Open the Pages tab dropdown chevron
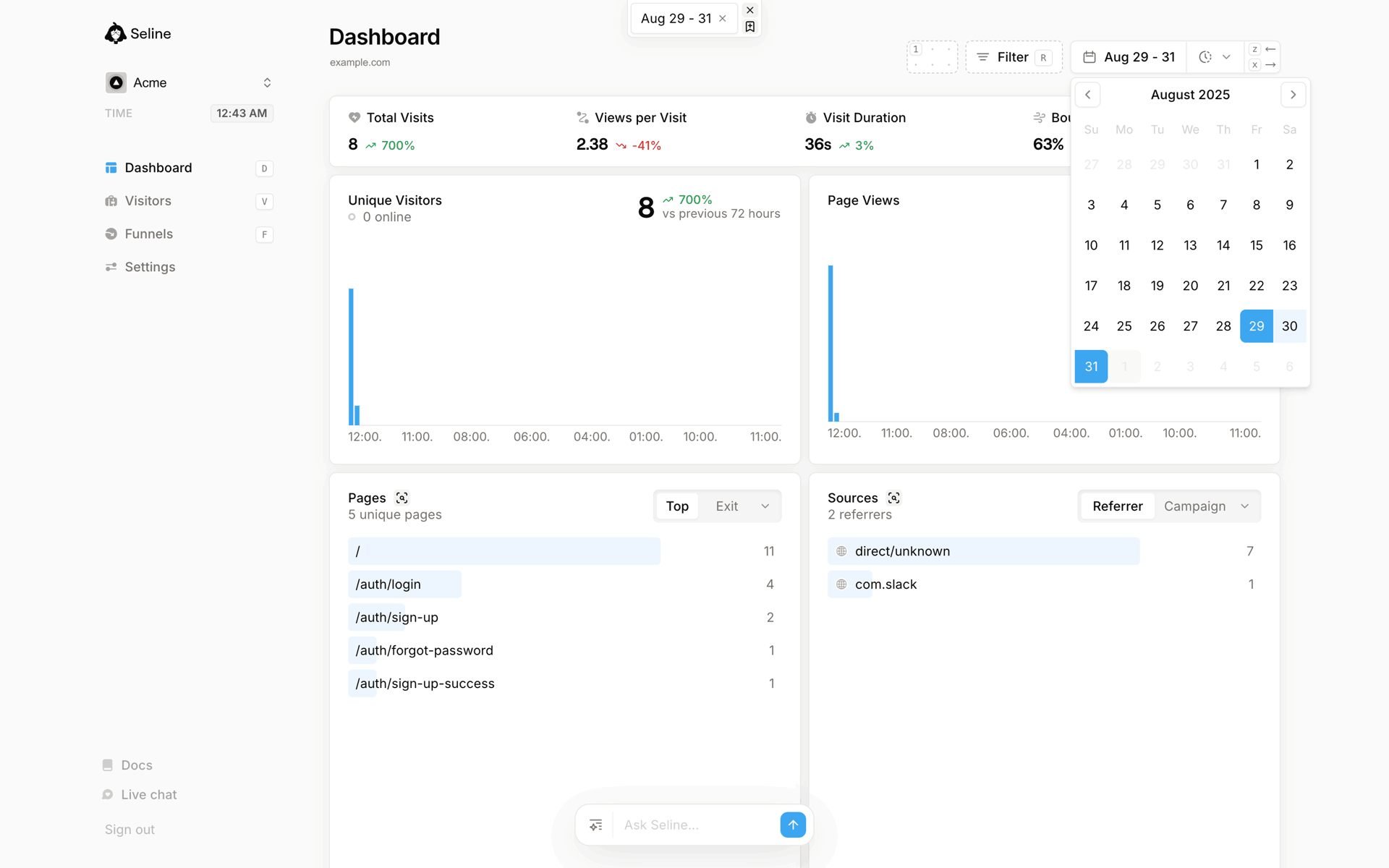This screenshot has height=868, width=1389. coord(765,506)
